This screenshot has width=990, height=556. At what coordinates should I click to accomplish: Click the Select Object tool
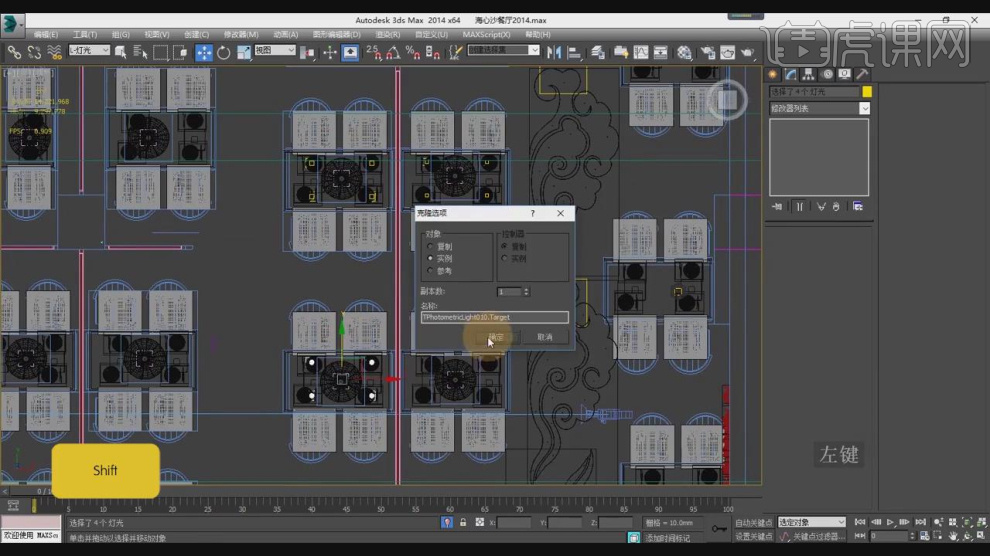[x=121, y=52]
